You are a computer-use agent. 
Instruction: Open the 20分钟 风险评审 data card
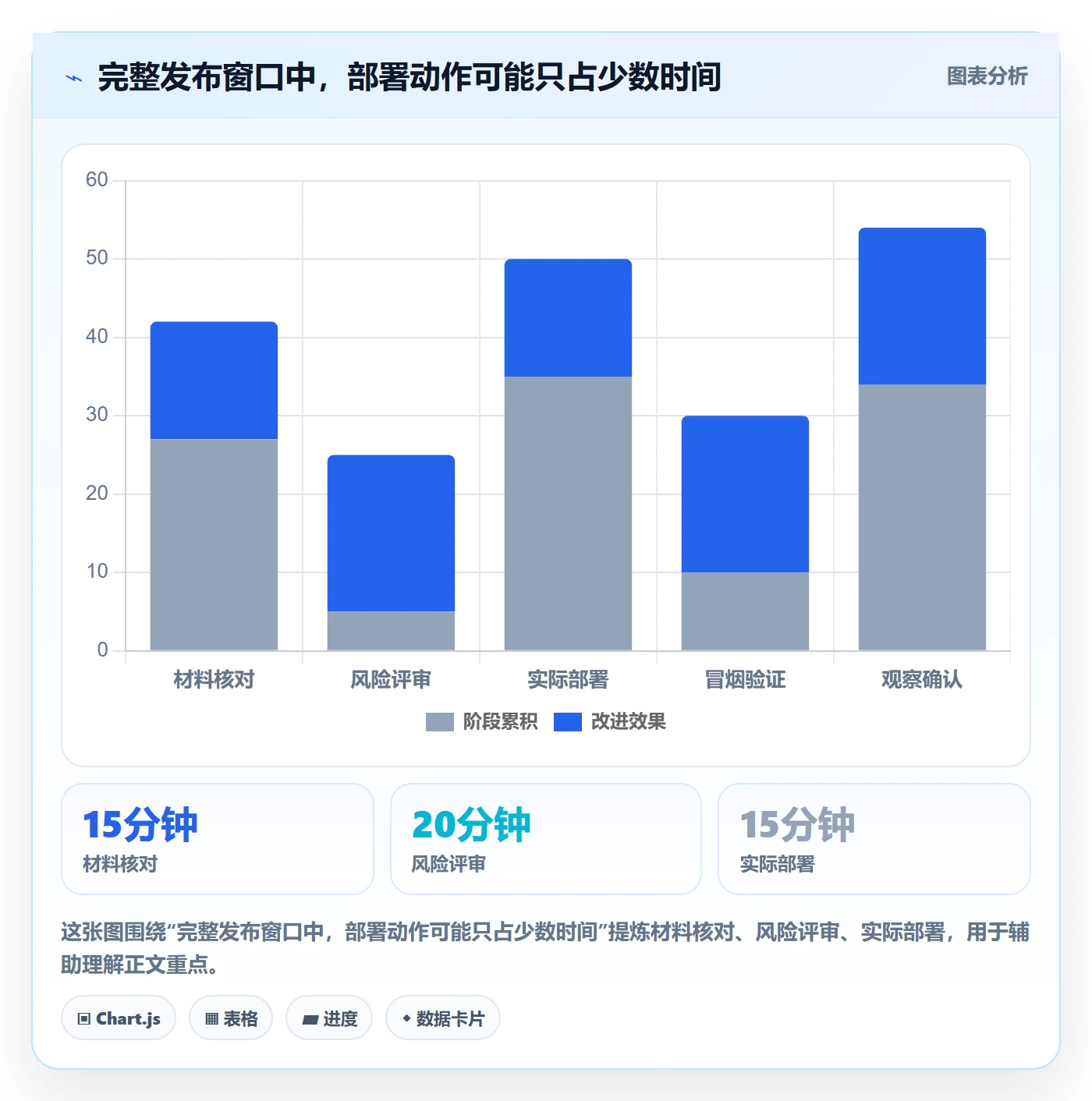pos(546,839)
